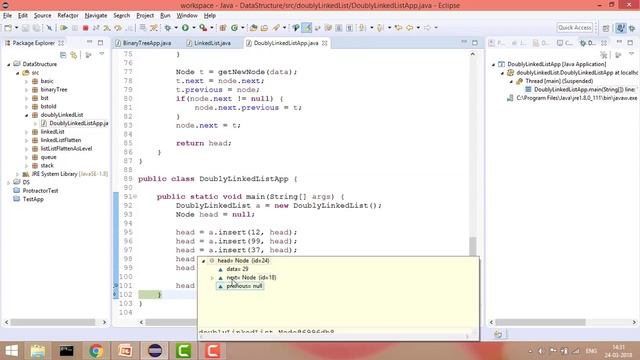Click the Skip All Breakpoints icon
Image resolution: width=640 pixels, height=360 pixels.
pos(49,28)
